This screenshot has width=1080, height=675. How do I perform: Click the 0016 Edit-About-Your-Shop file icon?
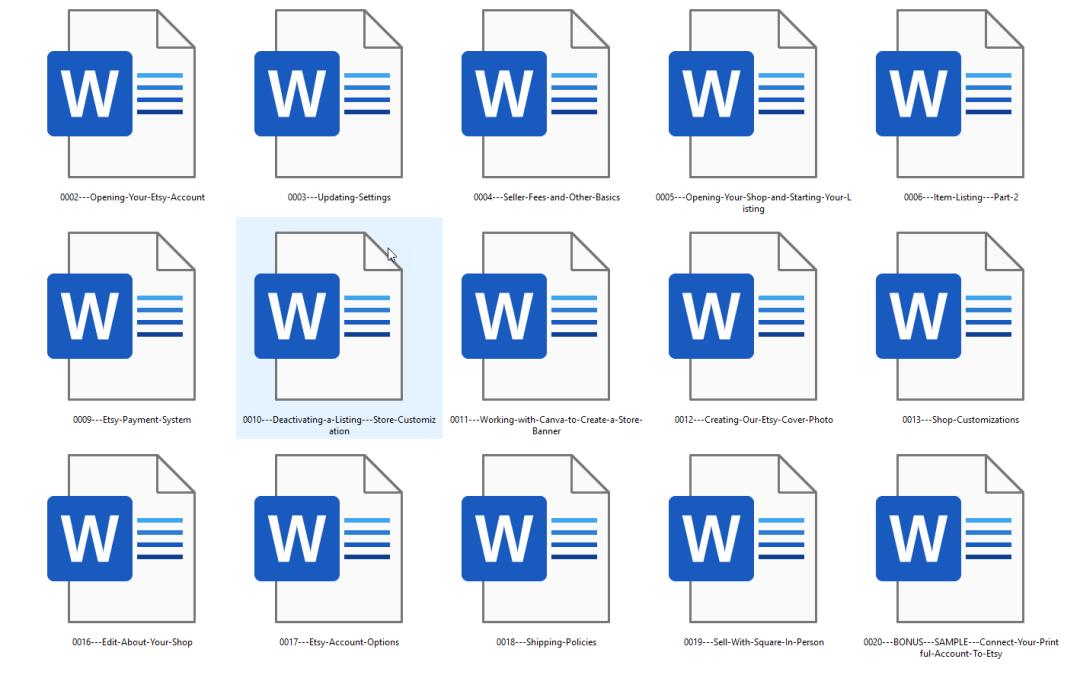click(121, 539)
